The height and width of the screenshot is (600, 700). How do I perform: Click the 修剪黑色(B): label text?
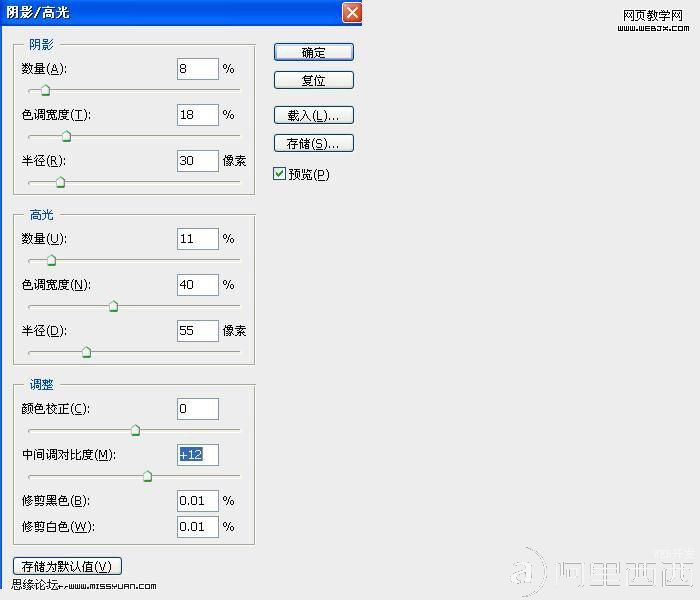point(56,501)
